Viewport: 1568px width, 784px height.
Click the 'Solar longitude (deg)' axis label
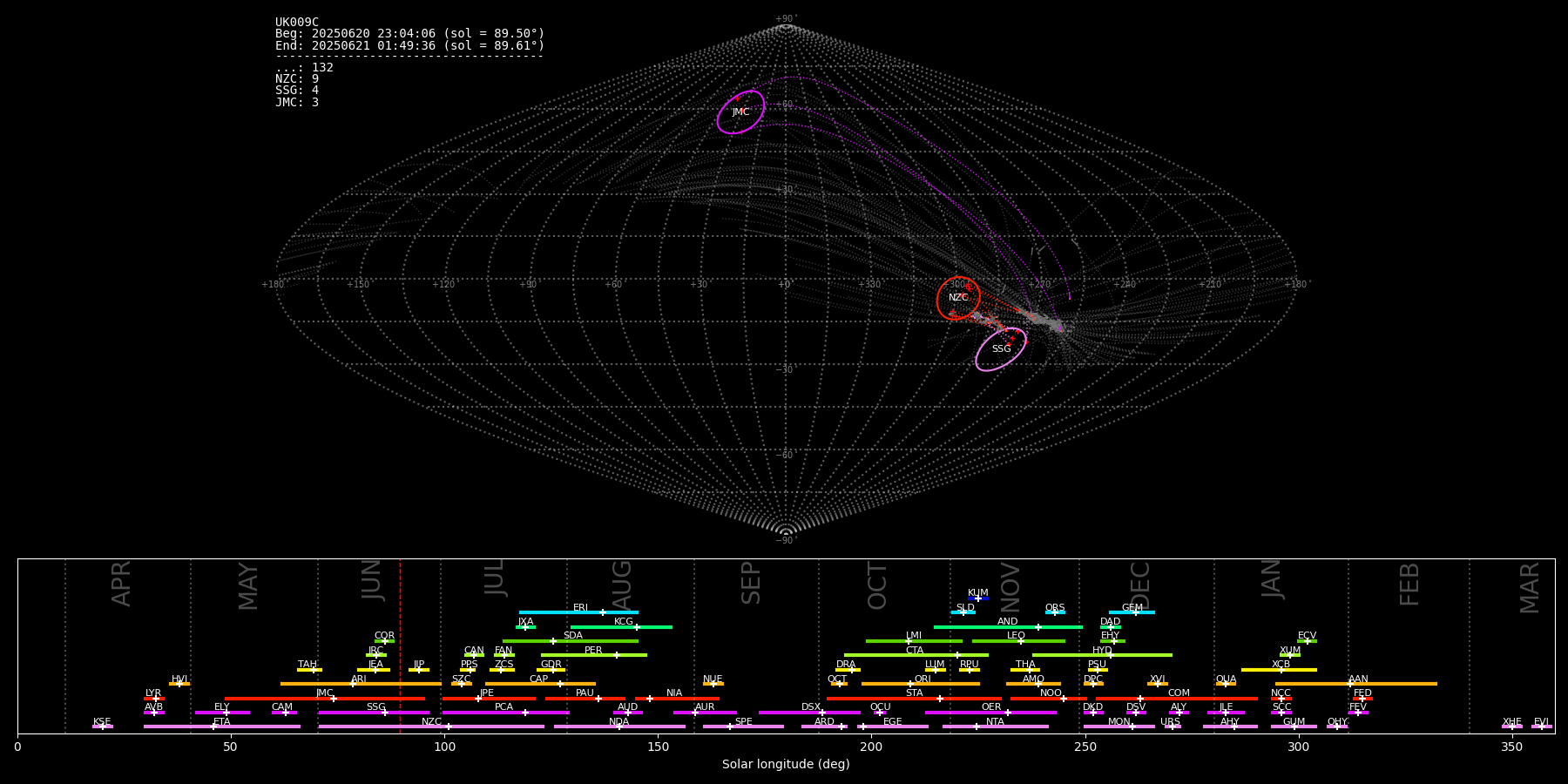click(x=786, y=764)
